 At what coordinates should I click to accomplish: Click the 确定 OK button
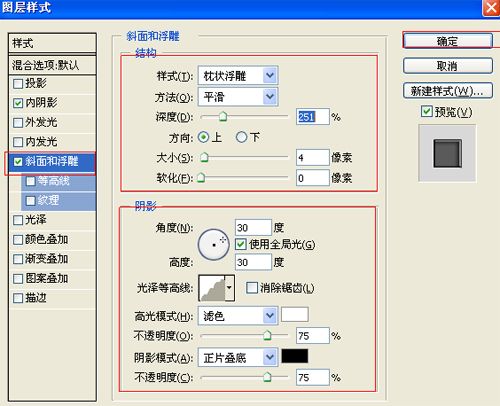pyautogui.click(x=448, y=41)
